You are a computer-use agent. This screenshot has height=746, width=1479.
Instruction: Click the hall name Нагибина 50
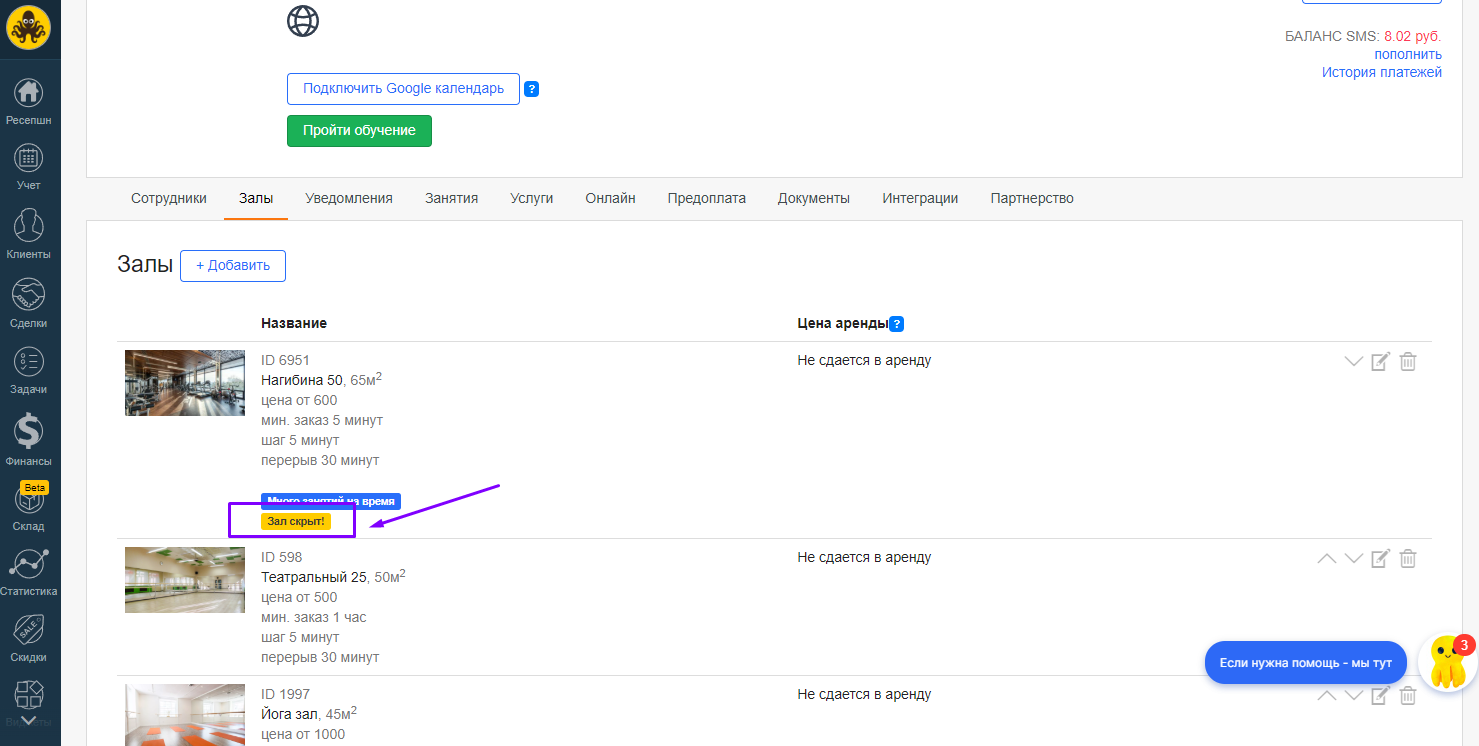301,380
